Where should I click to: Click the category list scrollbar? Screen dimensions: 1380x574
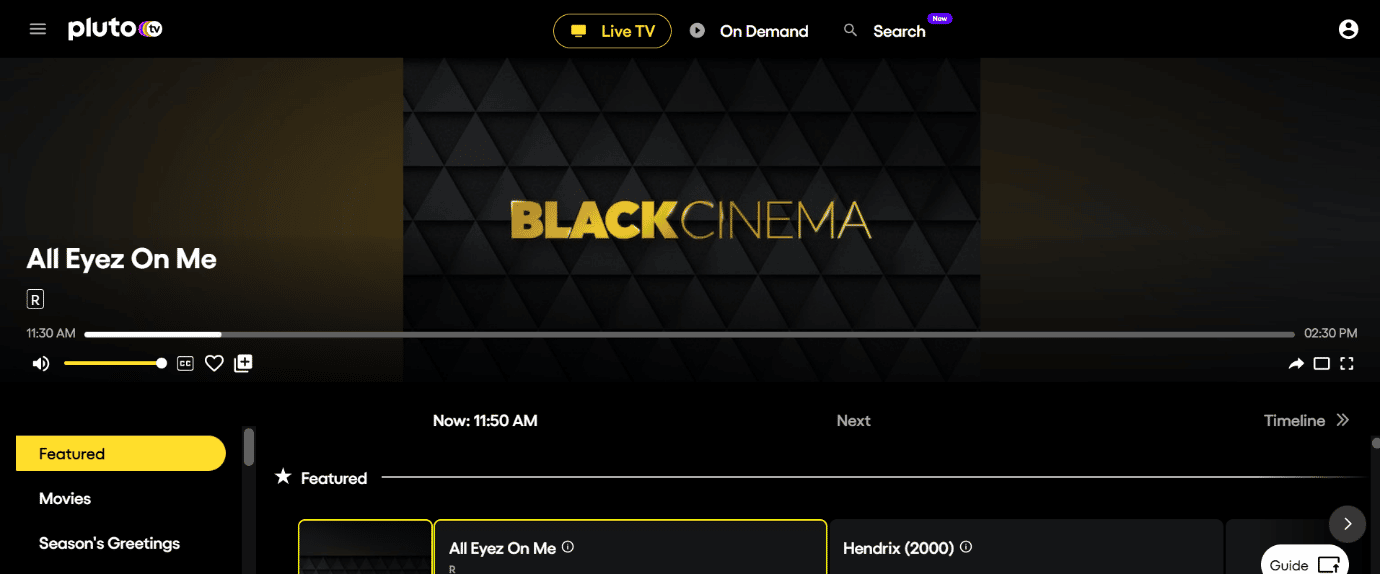point(249,447)
